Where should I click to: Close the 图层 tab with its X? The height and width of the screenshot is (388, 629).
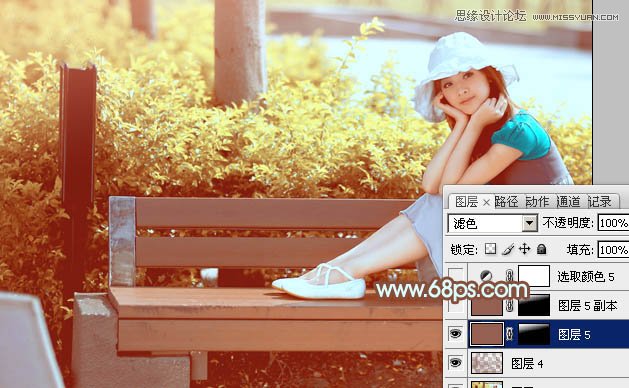pos(486,202)
